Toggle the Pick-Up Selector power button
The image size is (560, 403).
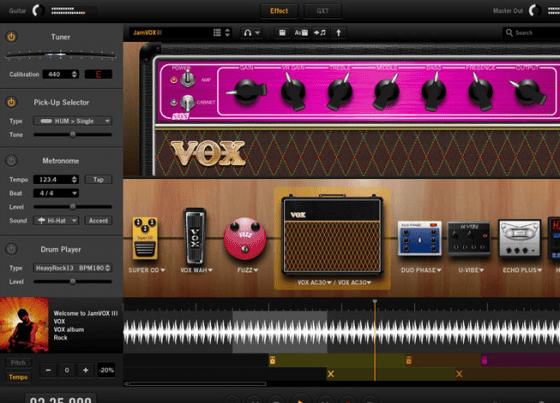pyautogui.click(x=11, y=102)
